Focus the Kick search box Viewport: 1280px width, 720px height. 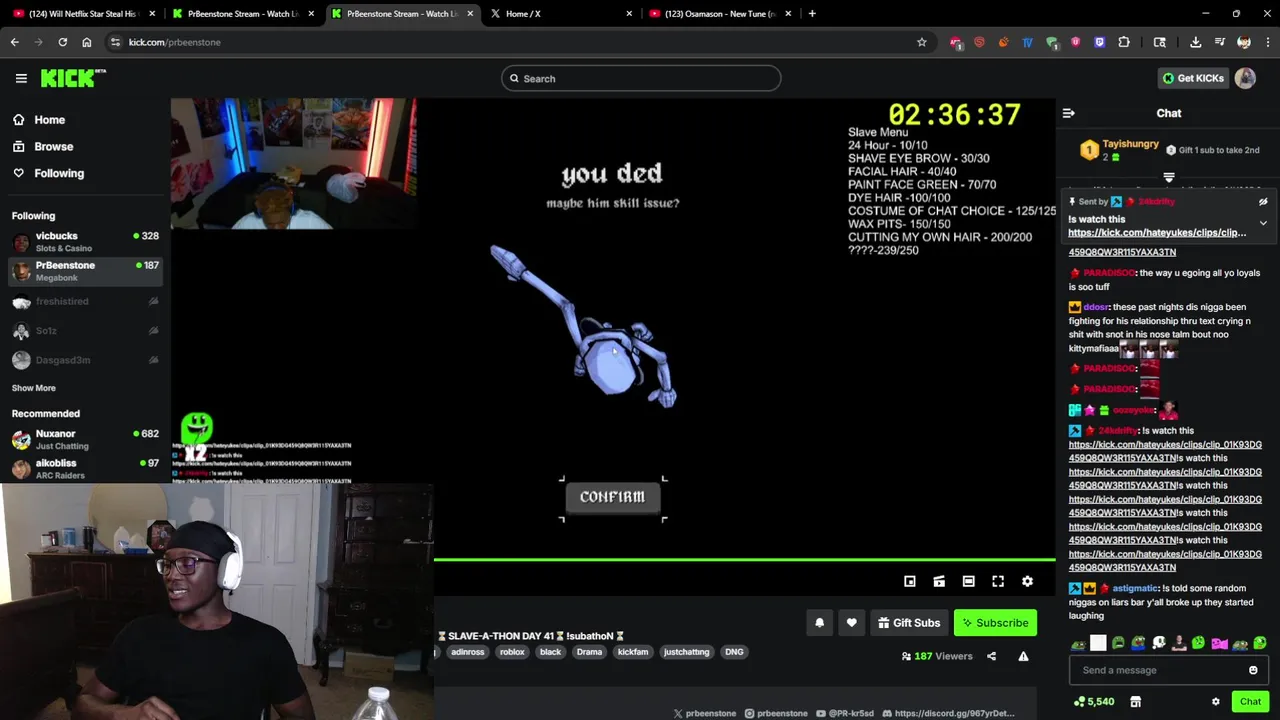tap(641, 78)
